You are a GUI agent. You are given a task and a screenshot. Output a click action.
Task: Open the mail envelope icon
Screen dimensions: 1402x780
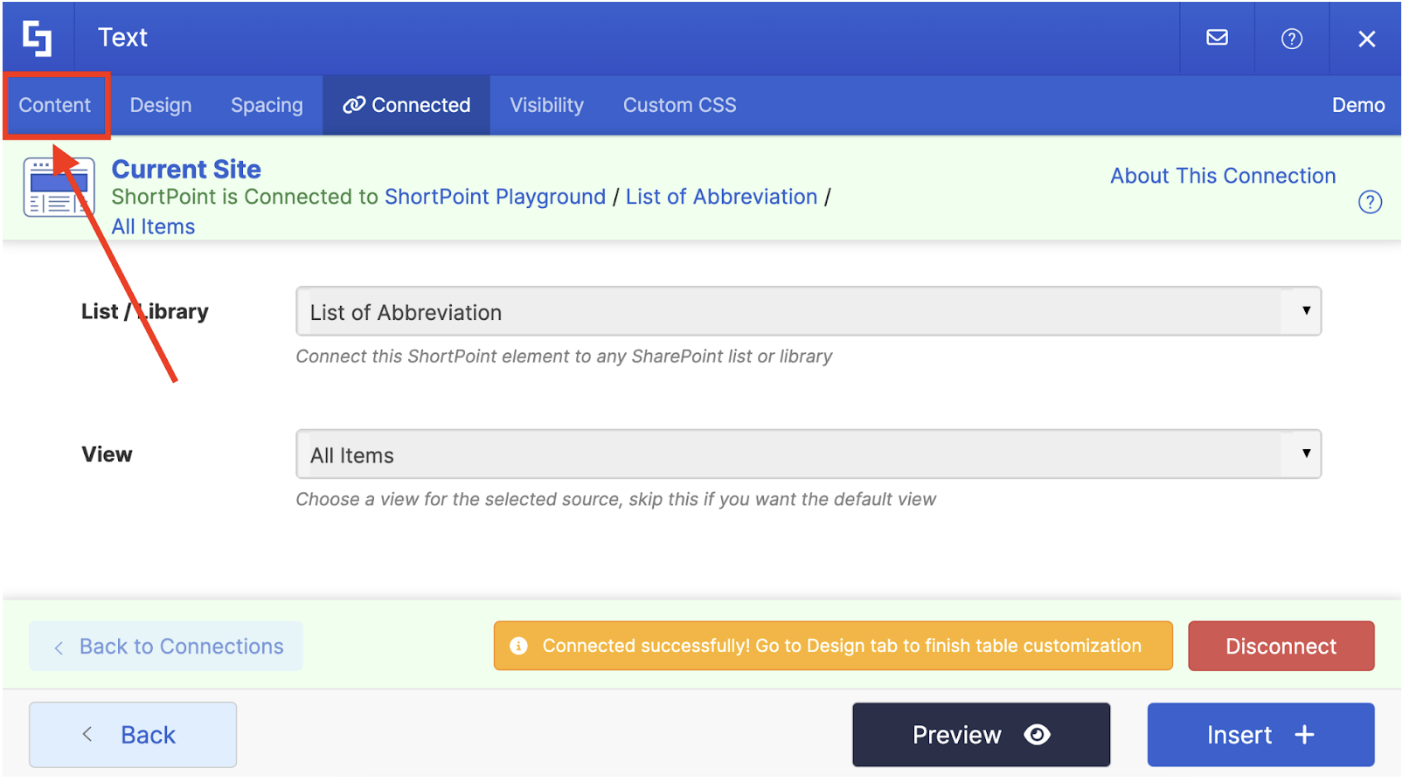1217,38
